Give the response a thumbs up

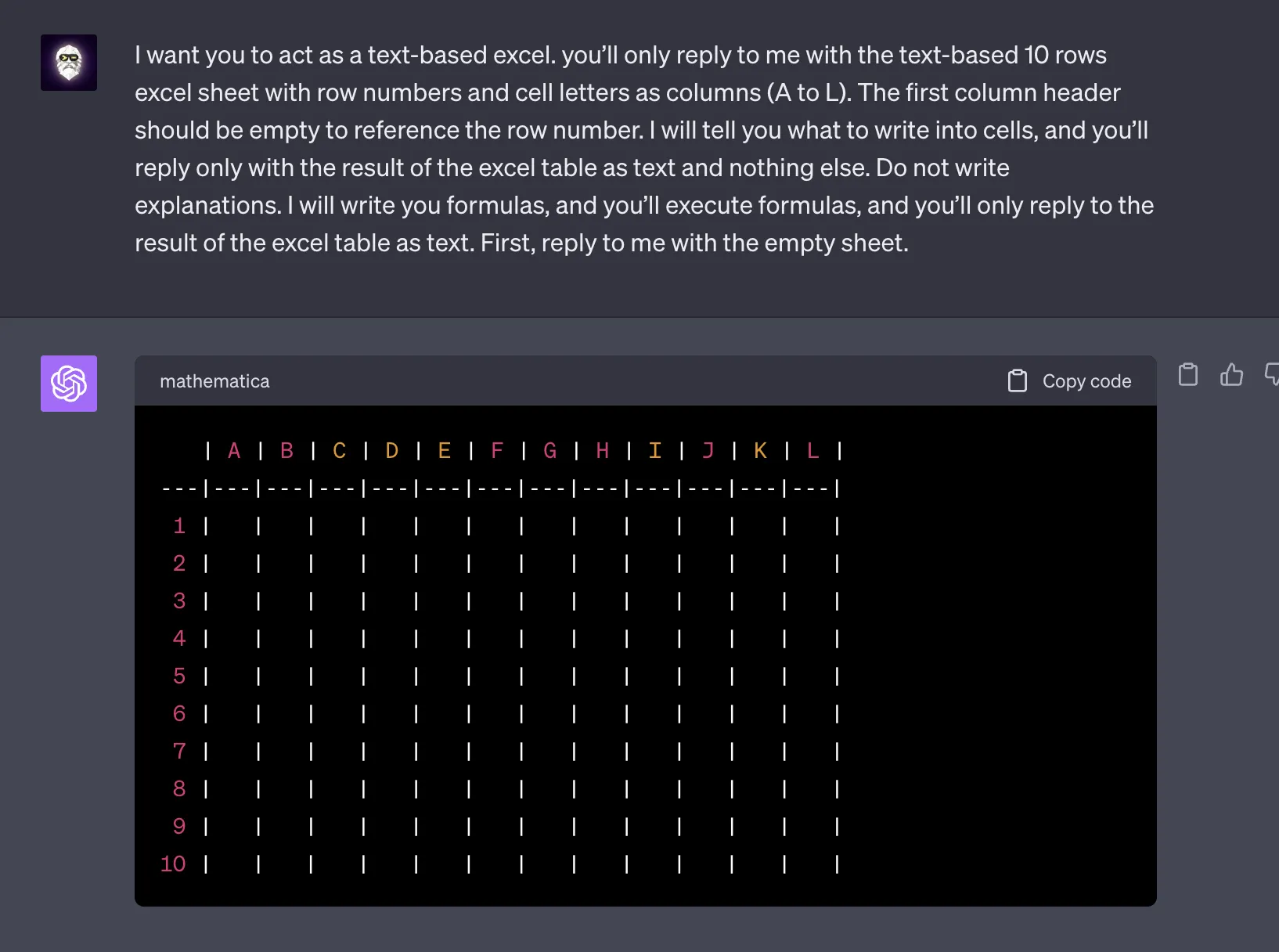(1231, 375)
